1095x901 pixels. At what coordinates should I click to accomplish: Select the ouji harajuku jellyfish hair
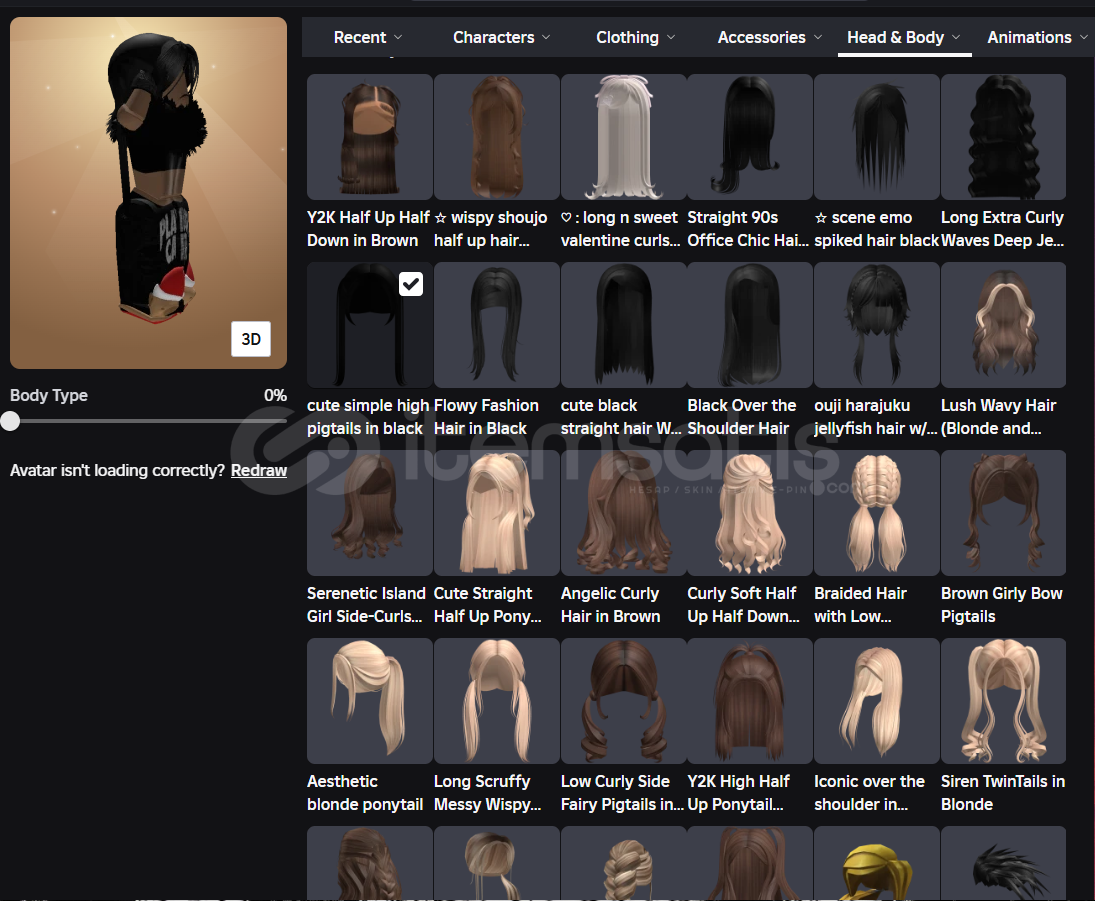point(876,325)
